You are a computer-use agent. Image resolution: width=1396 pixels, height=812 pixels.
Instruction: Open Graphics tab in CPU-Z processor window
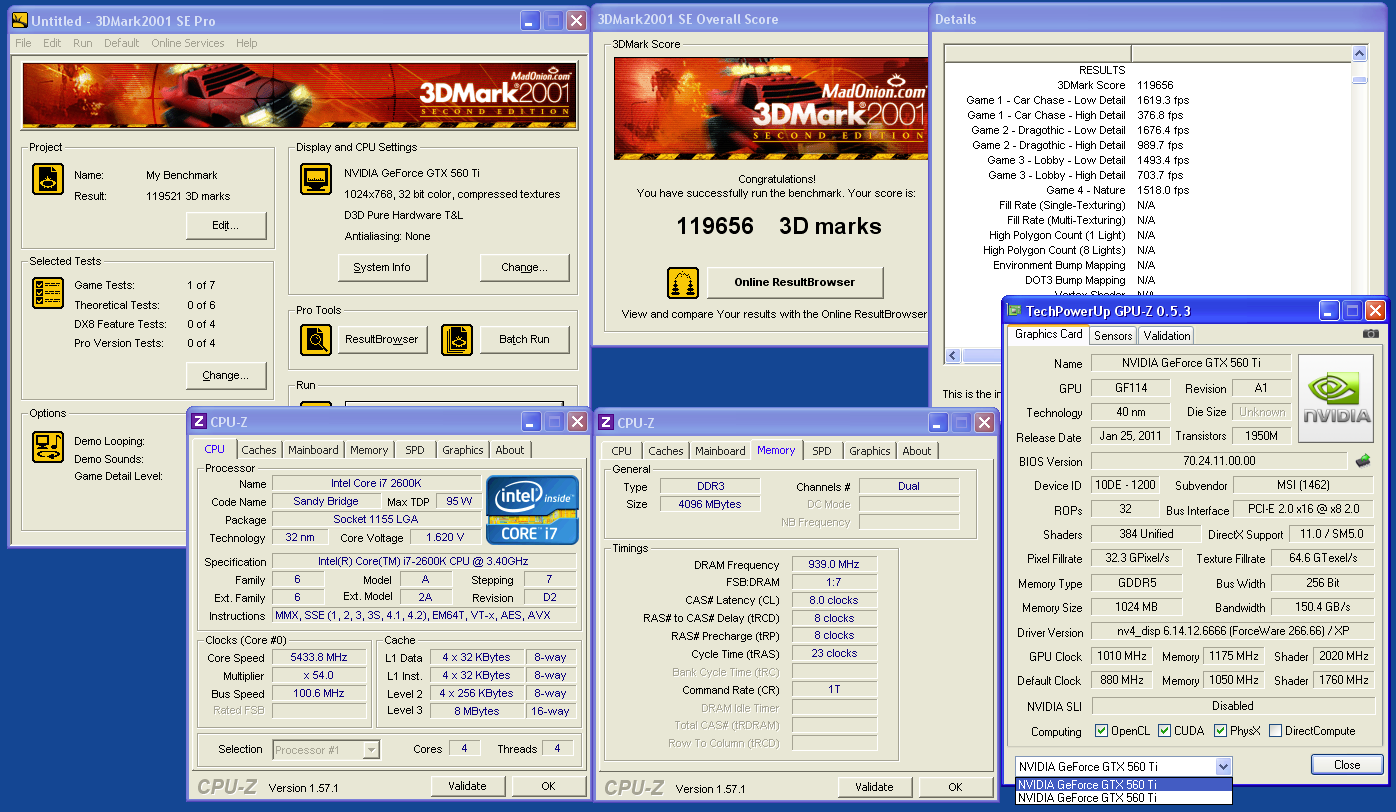[x=463, y=450]
